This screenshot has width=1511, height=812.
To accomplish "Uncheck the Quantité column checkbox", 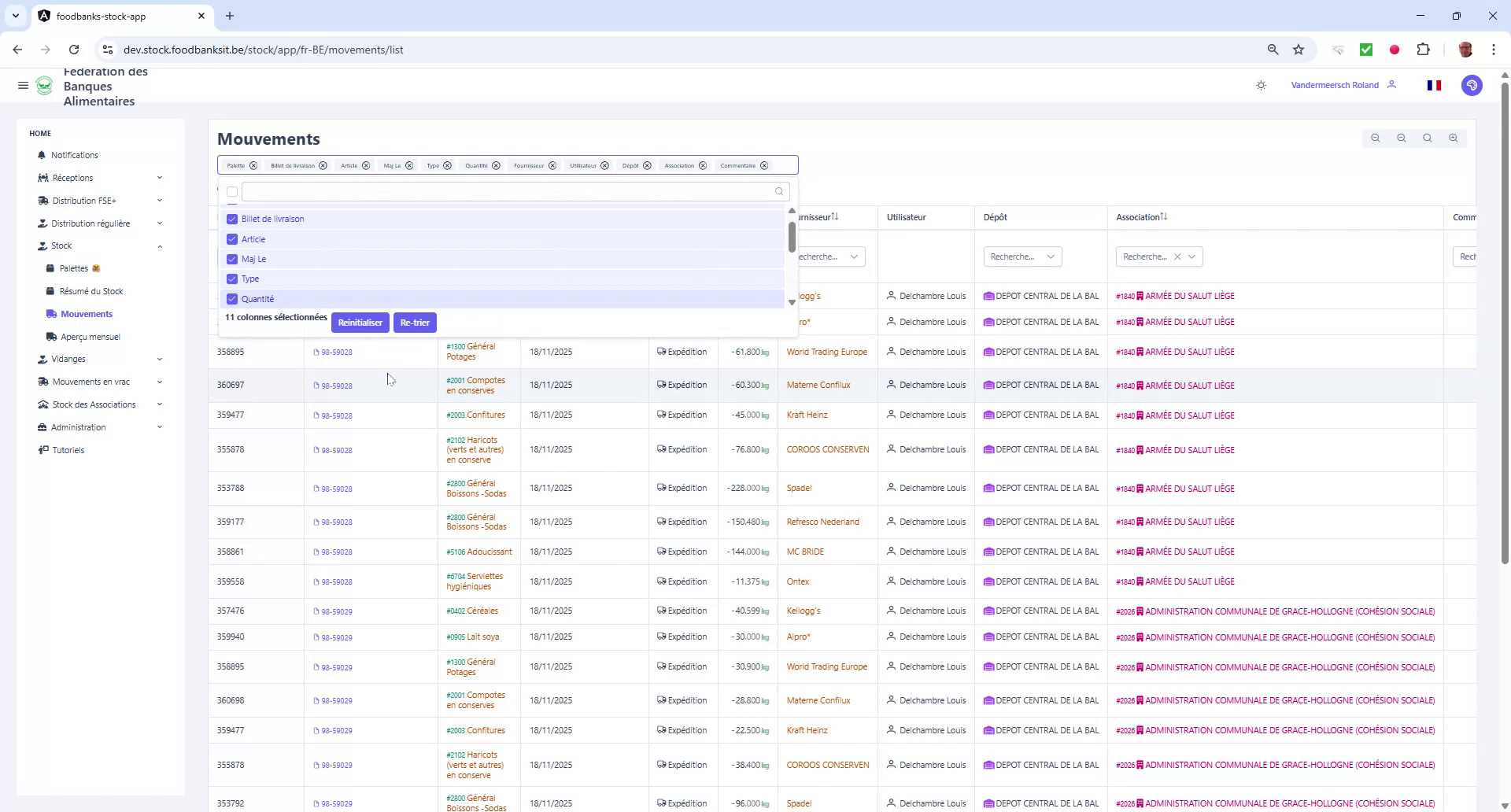I will 231,299.
